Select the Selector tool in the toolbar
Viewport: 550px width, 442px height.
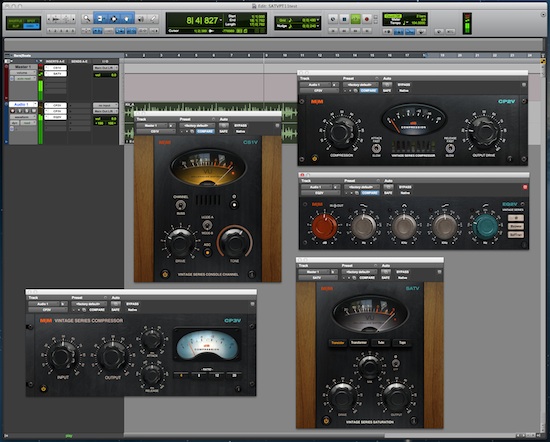(114, 19)
